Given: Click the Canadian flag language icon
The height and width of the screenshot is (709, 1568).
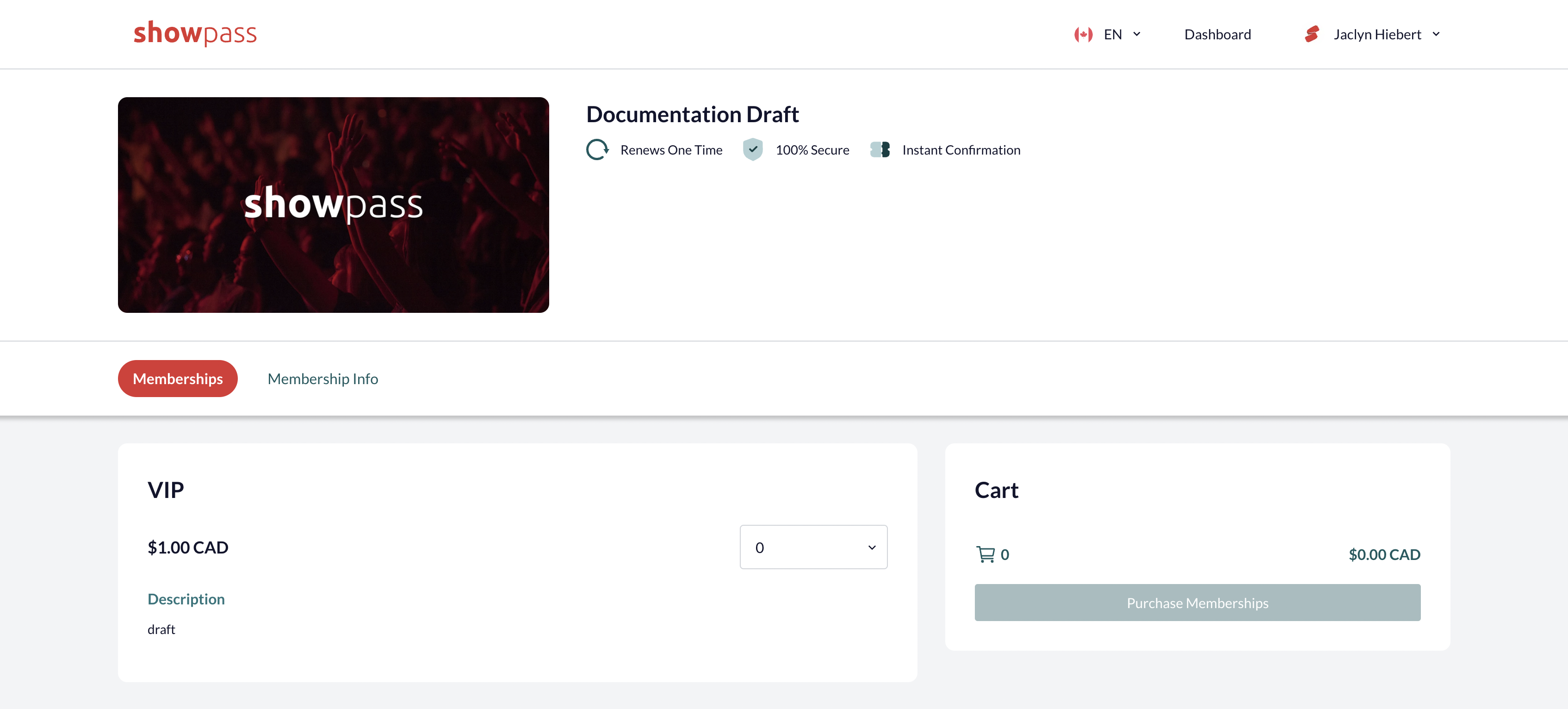Looking at the screenshot, I should point(1083,35).
